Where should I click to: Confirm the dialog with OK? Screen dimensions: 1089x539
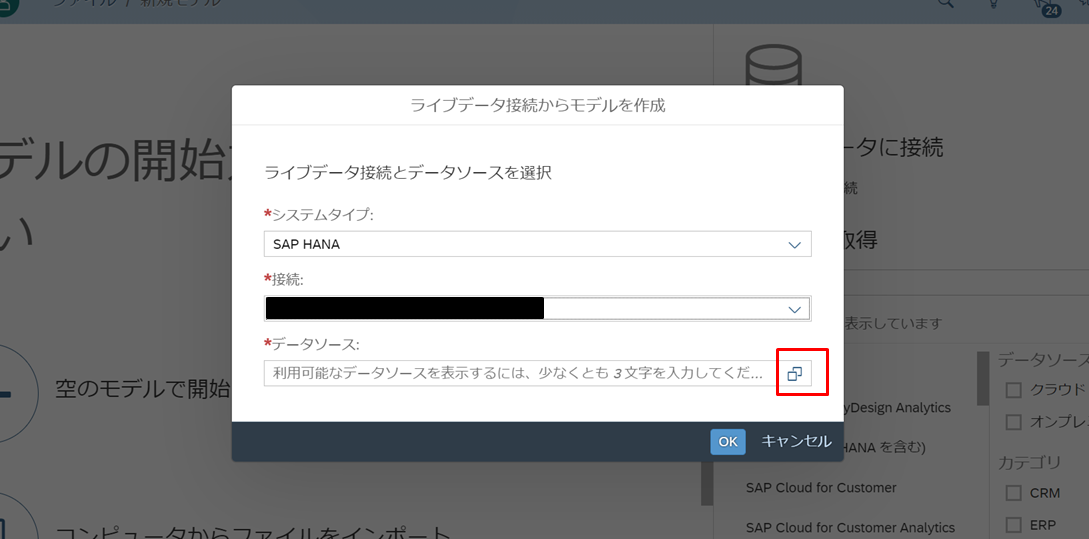[728, 442]
